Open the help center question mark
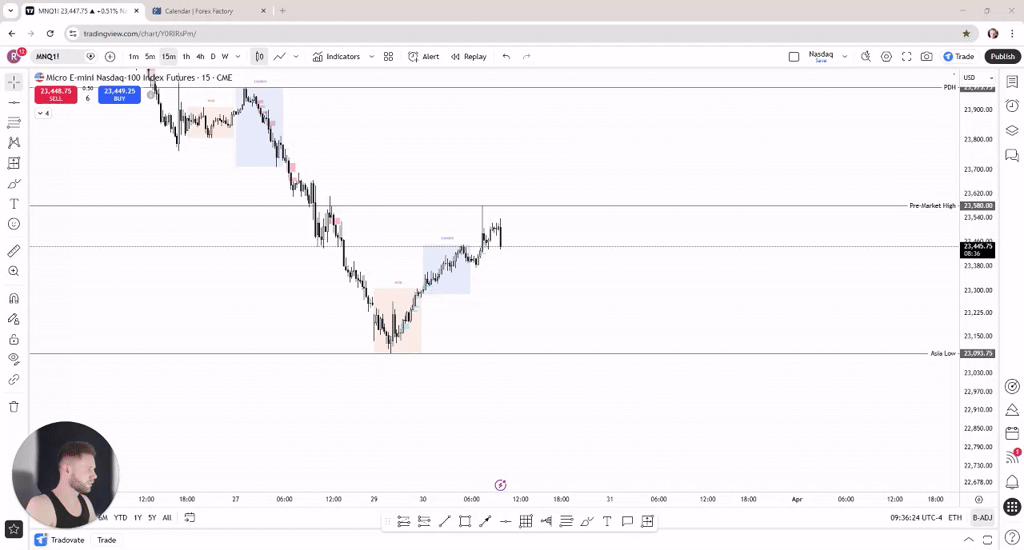 (1012, 538)
